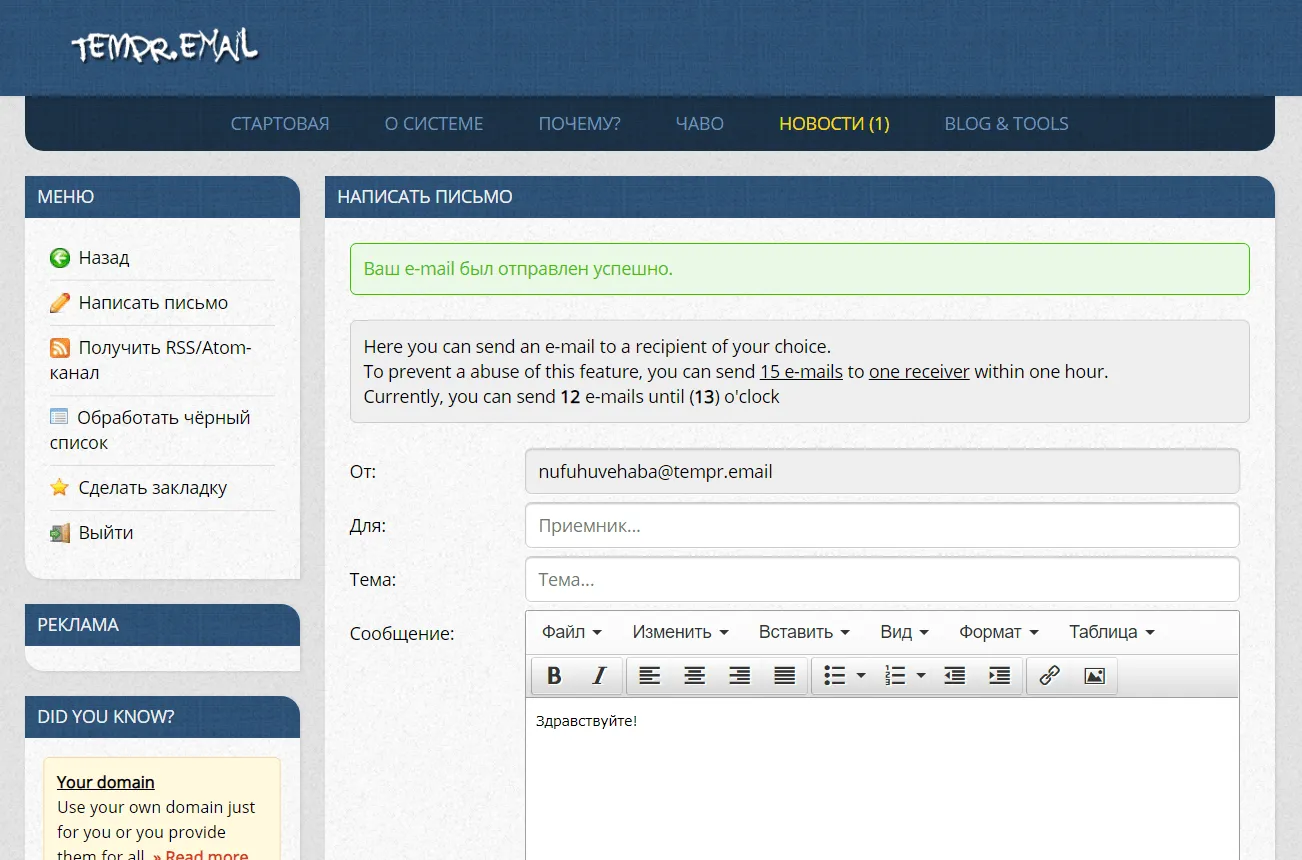Click Обработать чёрный список link
The height and width of the screenshot is (860, 1302).
pyautogui.click(x=150, y=430)
